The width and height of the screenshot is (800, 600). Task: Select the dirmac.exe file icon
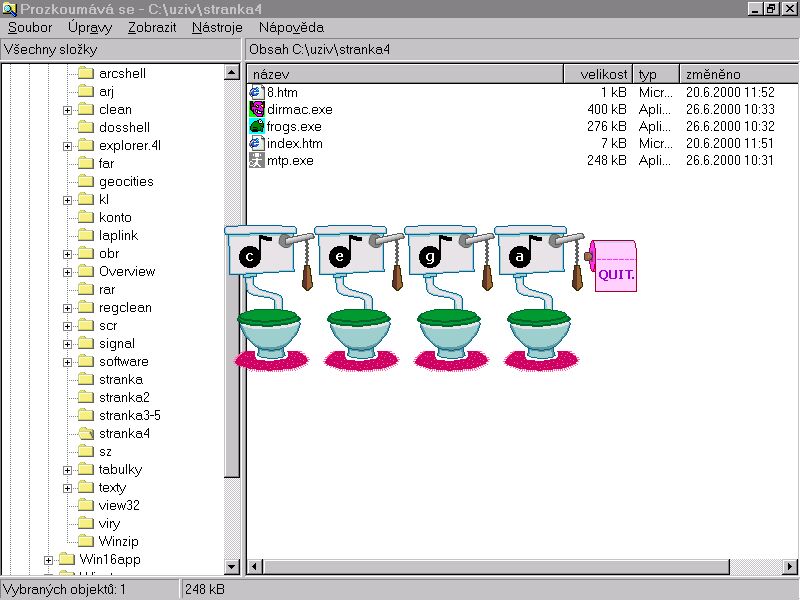(x=257, y=110)
